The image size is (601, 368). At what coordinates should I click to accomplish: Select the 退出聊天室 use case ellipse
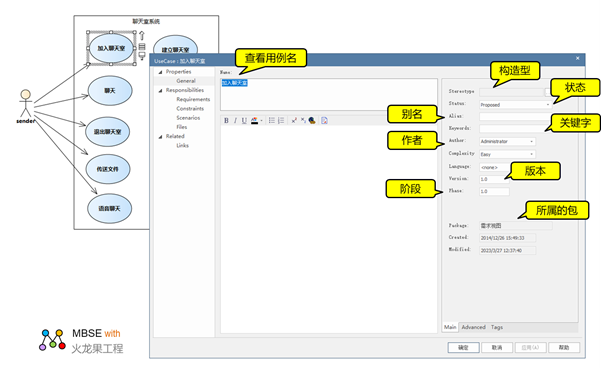point(108,131)
